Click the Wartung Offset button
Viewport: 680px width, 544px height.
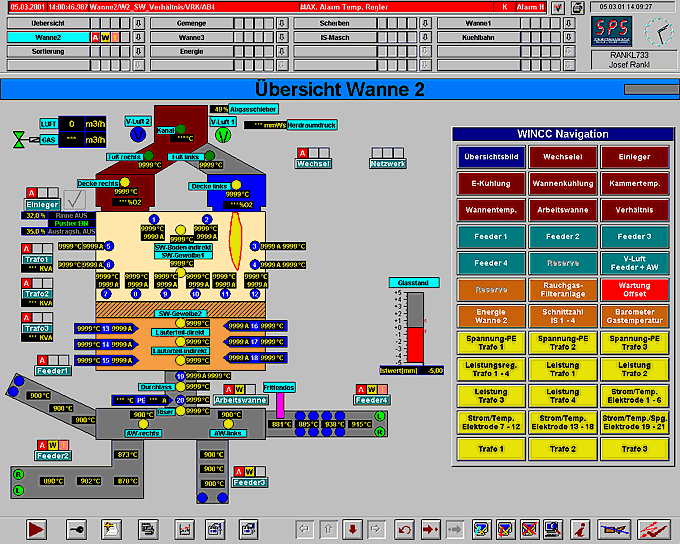click(x=634, y=290)
